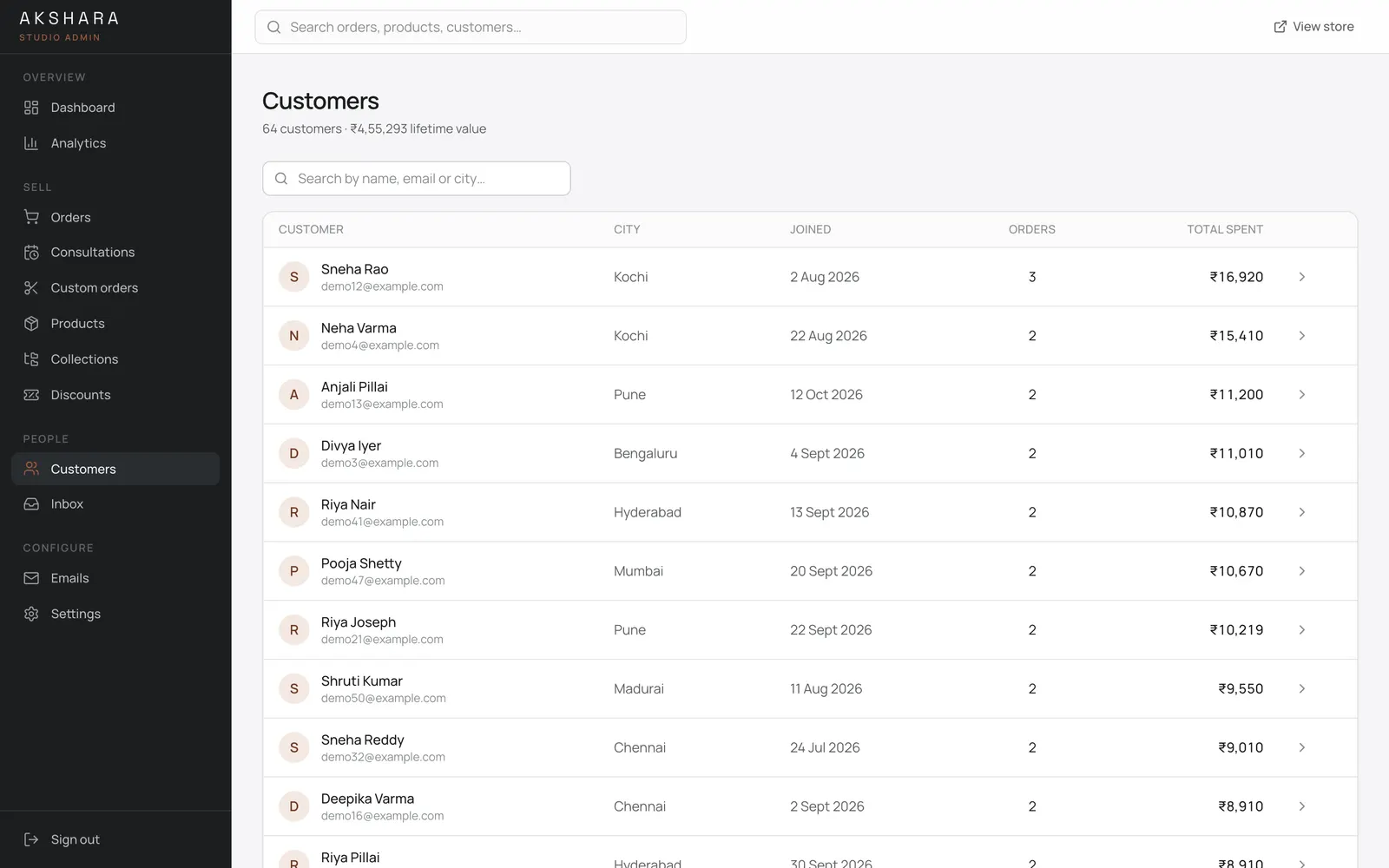Click Bengaluru city cell
The width and height of the screenshot is (1389, 868).
(x=645, y=453)
